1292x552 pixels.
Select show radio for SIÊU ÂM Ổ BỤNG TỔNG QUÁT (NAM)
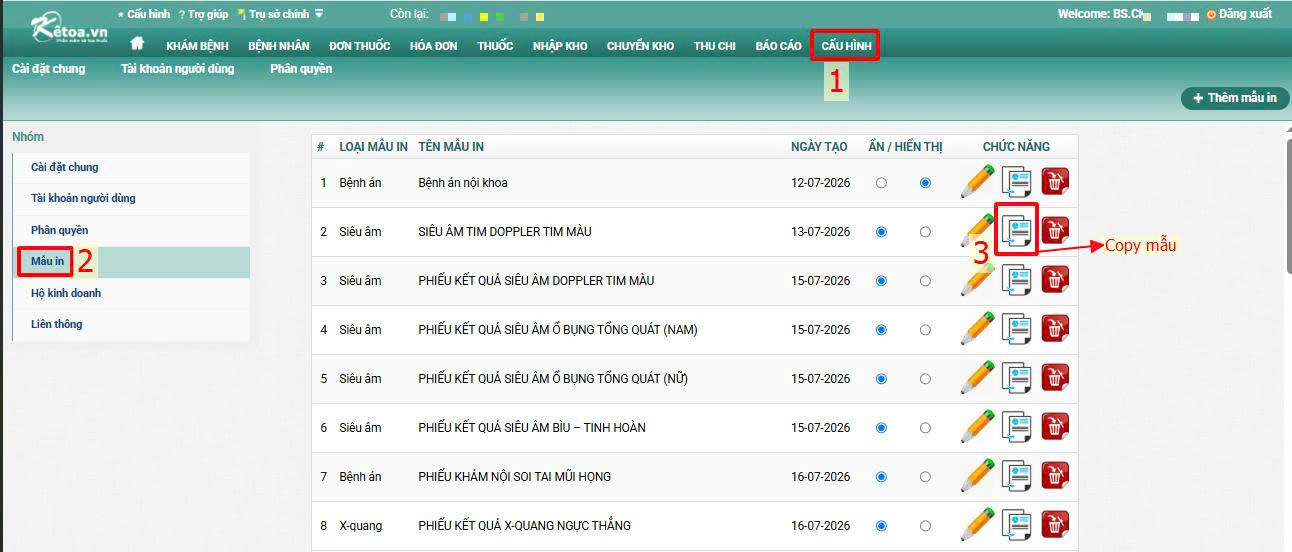point(925,330)
